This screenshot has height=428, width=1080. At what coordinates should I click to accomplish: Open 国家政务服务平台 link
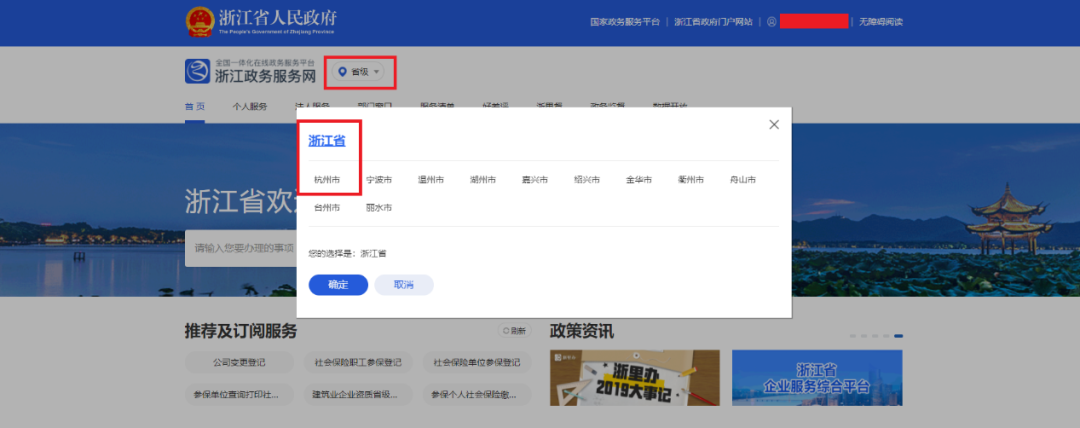[625, 21]
